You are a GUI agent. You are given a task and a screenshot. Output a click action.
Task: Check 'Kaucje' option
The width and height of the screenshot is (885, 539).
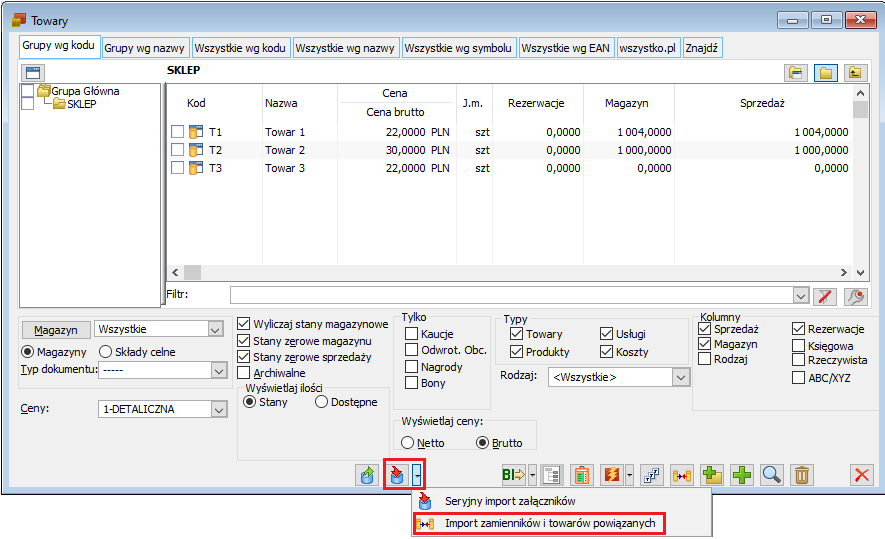(x=411, y=334)
